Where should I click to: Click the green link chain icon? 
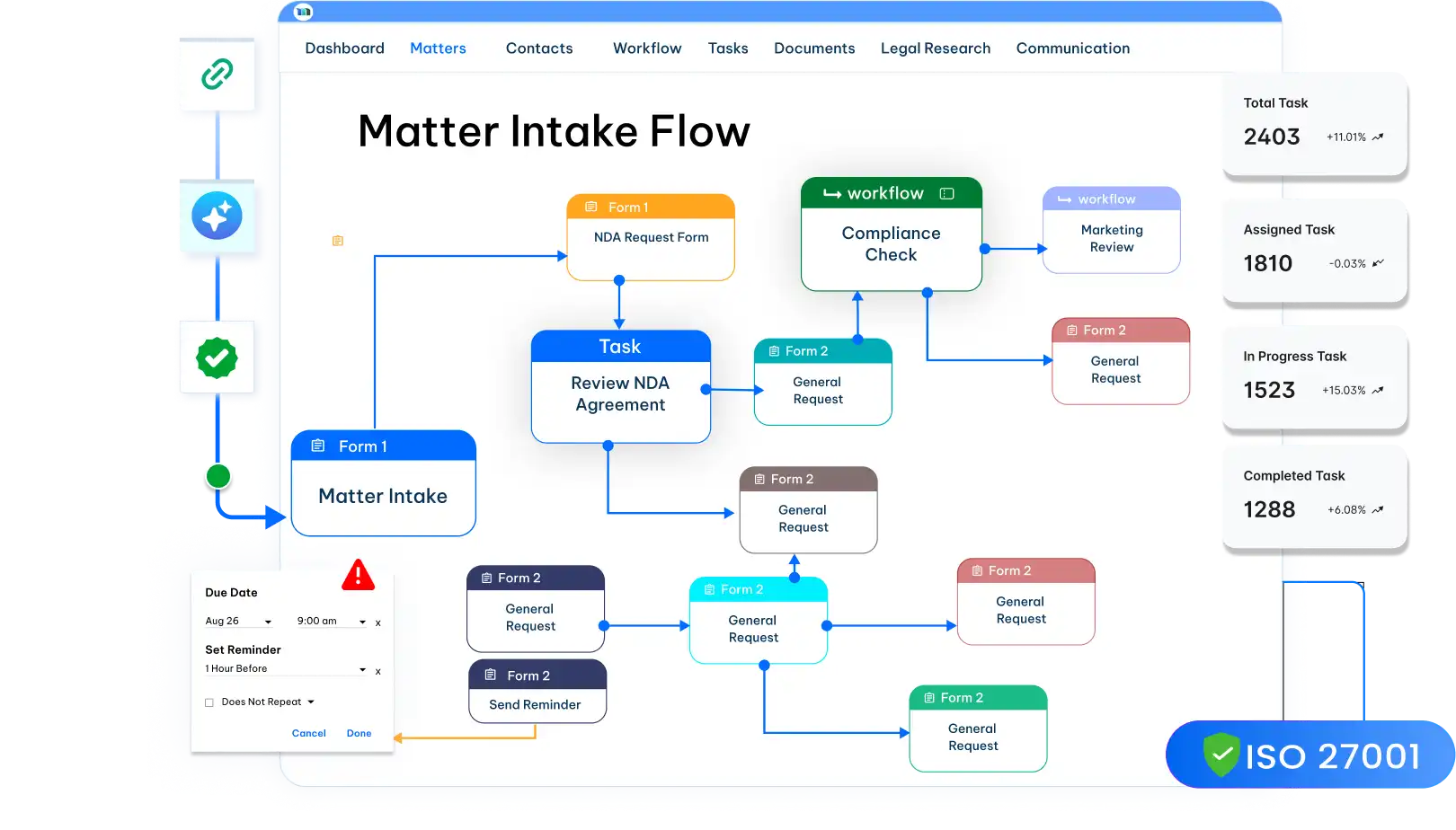point(218,74)
